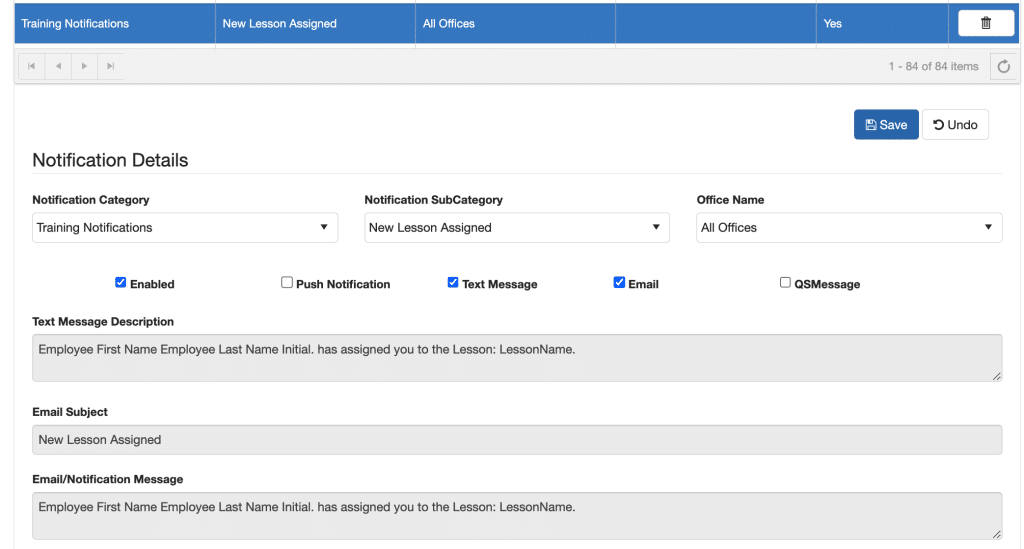Enable the Push Notification checkbox
This screenshot has height=549, width=1024.
(287, 283)
